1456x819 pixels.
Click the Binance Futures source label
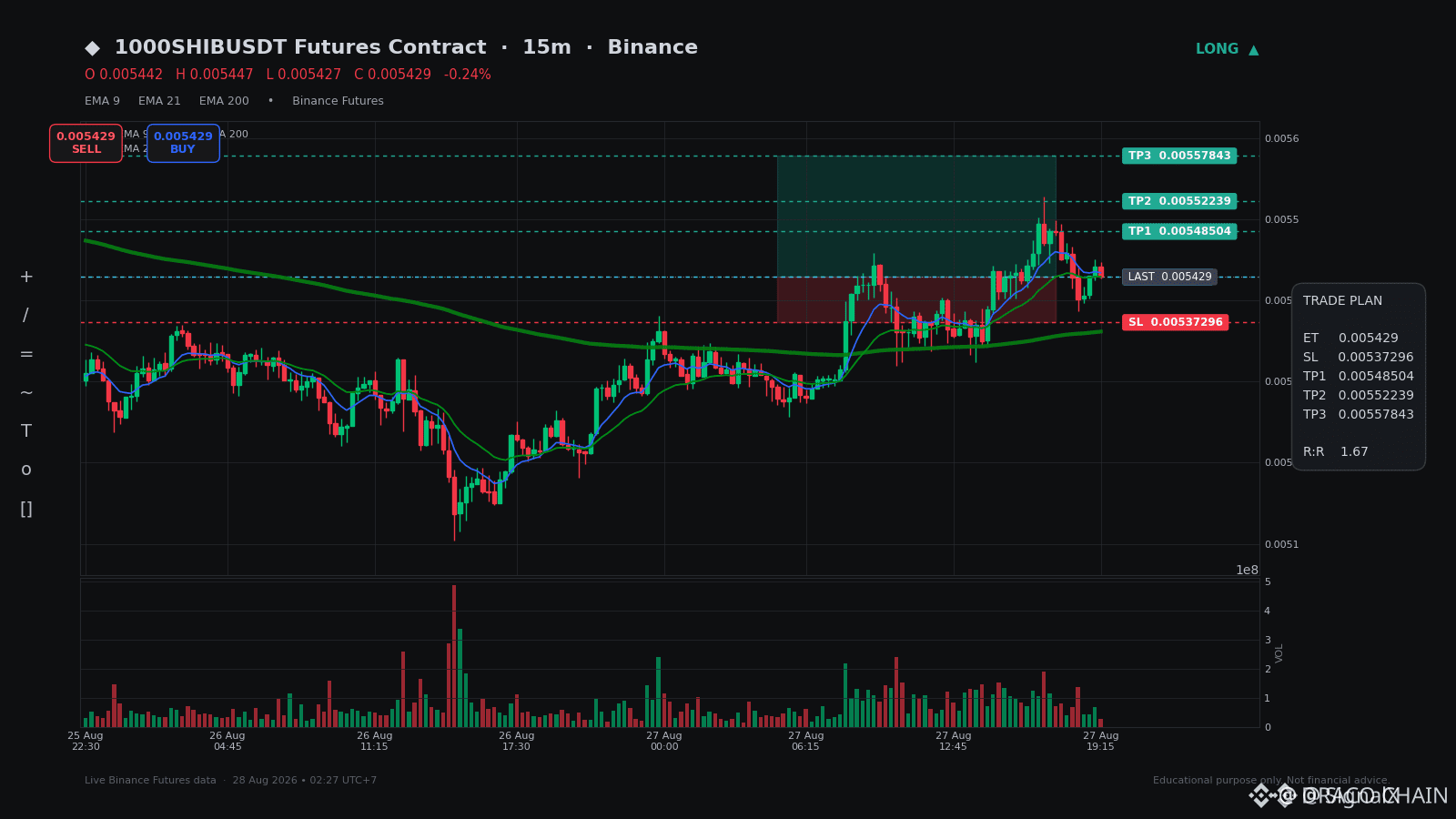(338, 101)
